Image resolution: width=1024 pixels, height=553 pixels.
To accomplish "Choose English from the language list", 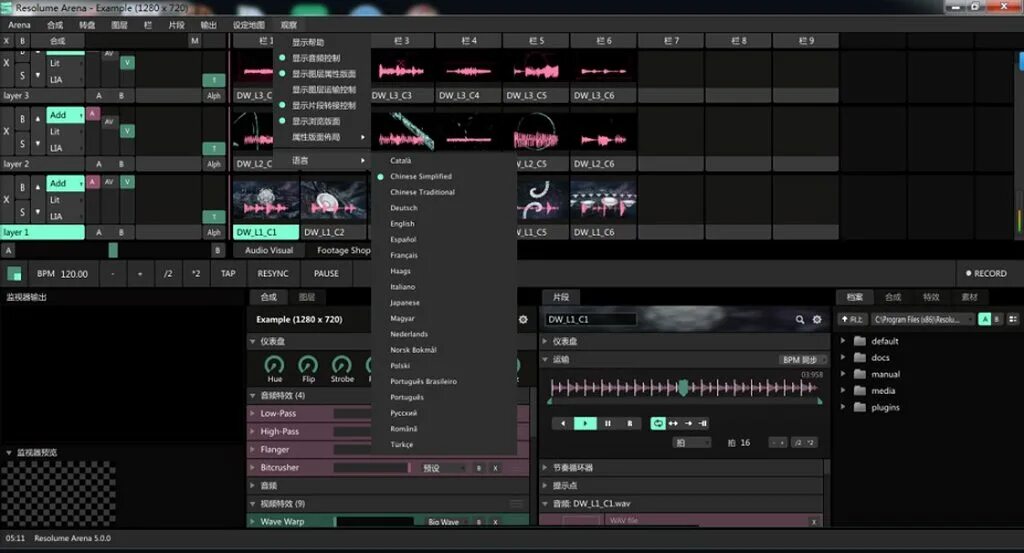I will (402, 223).
